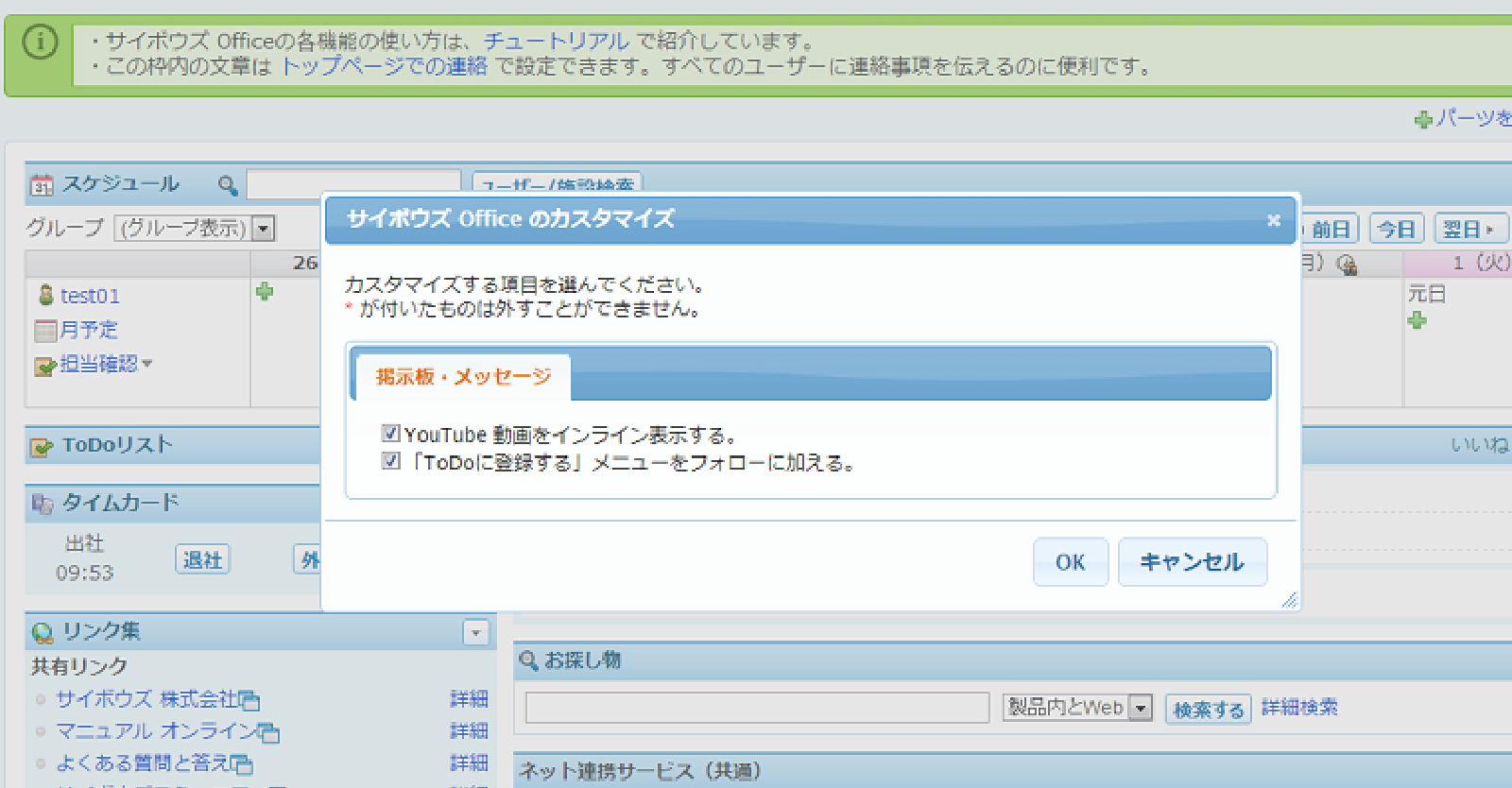
Task: Open the マニュアル オンライン link
Action: (157, 731)
